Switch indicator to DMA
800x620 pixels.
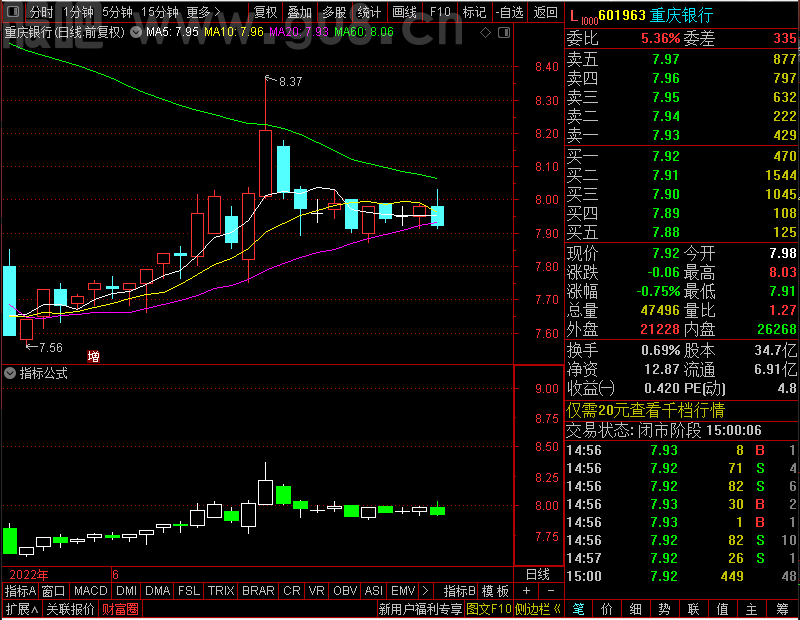click(x=158, y=591)
